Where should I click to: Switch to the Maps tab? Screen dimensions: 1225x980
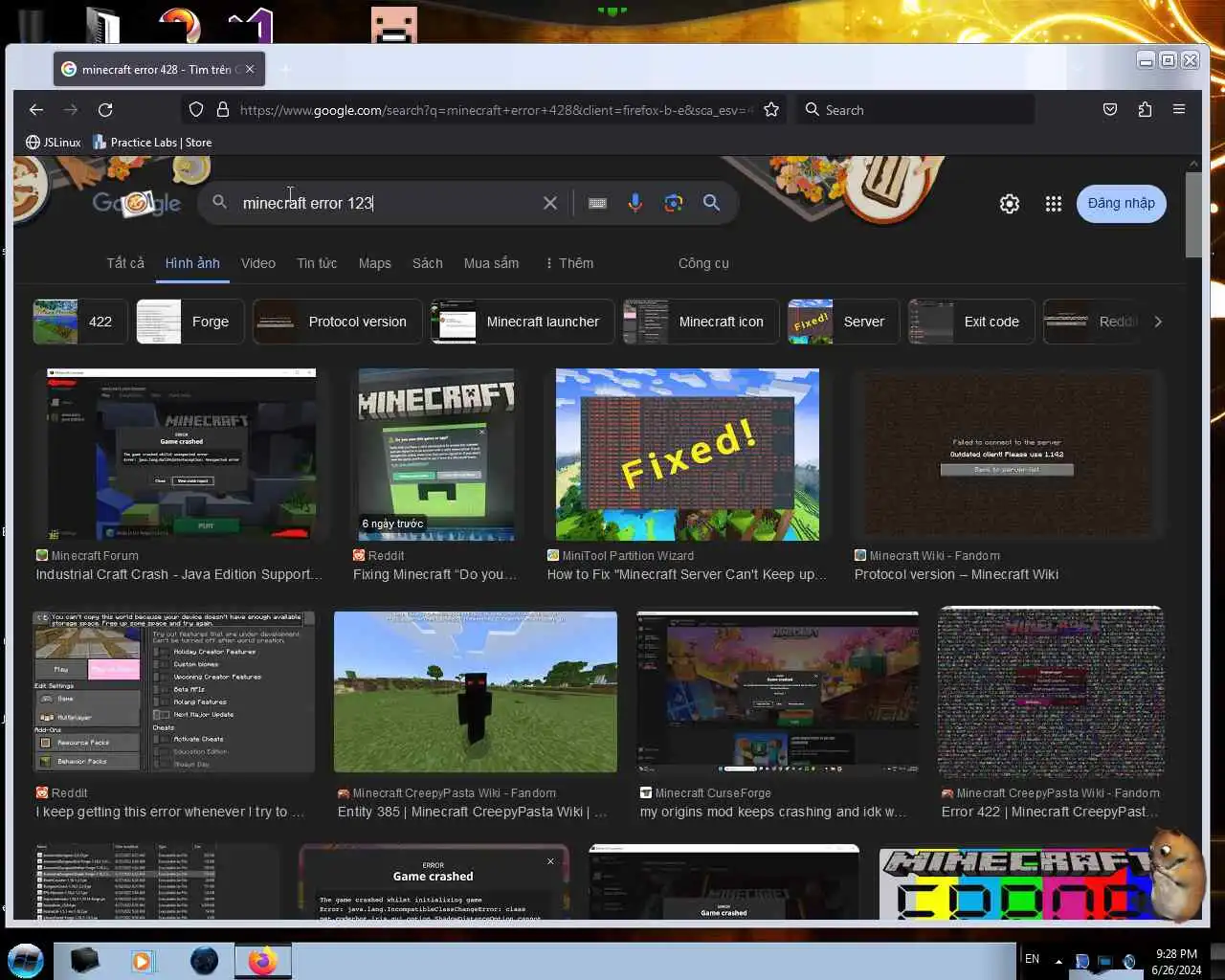tap(375, 263)
